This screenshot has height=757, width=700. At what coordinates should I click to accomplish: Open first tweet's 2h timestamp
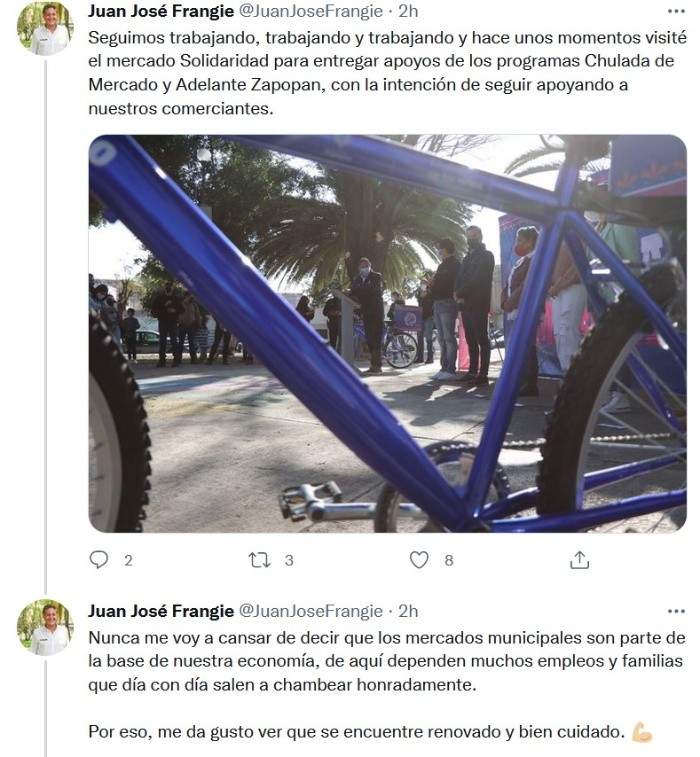click(408, 11)
